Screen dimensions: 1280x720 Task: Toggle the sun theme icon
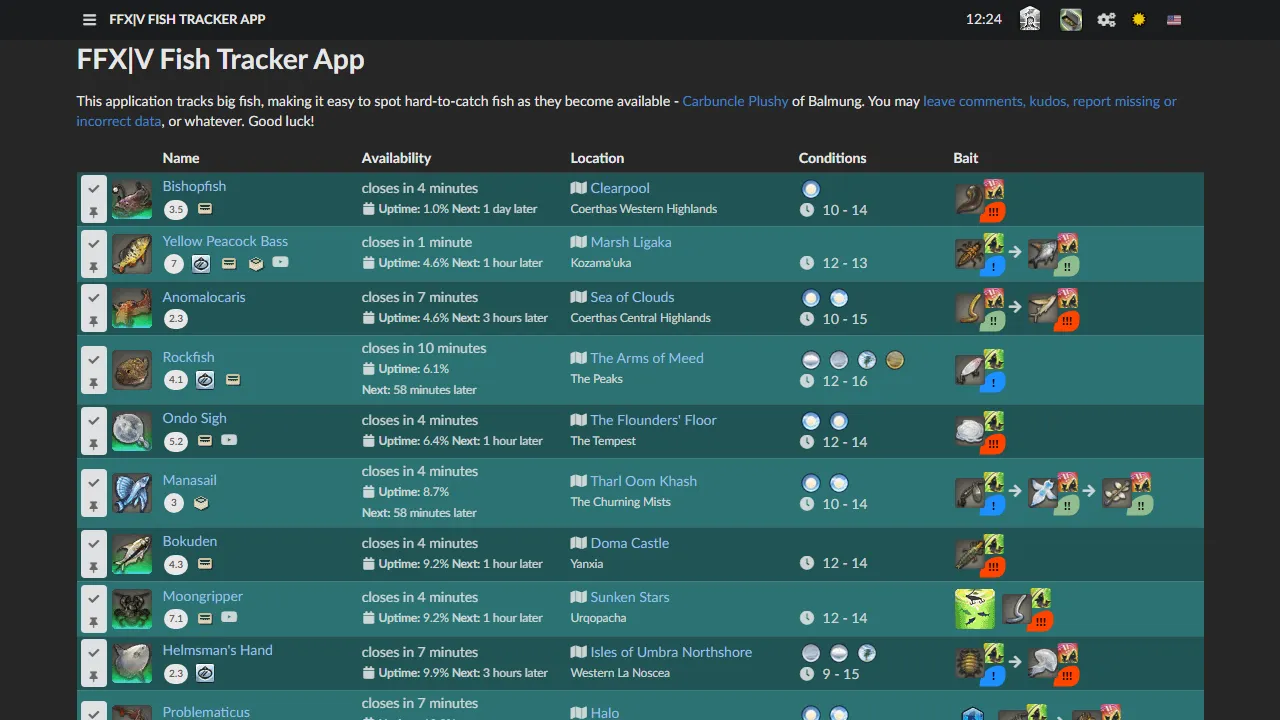coord(1138,19)
